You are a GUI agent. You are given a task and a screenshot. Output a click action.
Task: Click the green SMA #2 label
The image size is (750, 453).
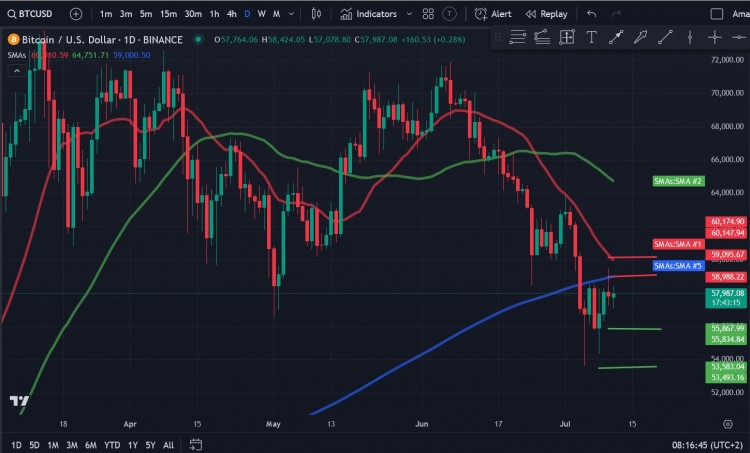[678, 181]
